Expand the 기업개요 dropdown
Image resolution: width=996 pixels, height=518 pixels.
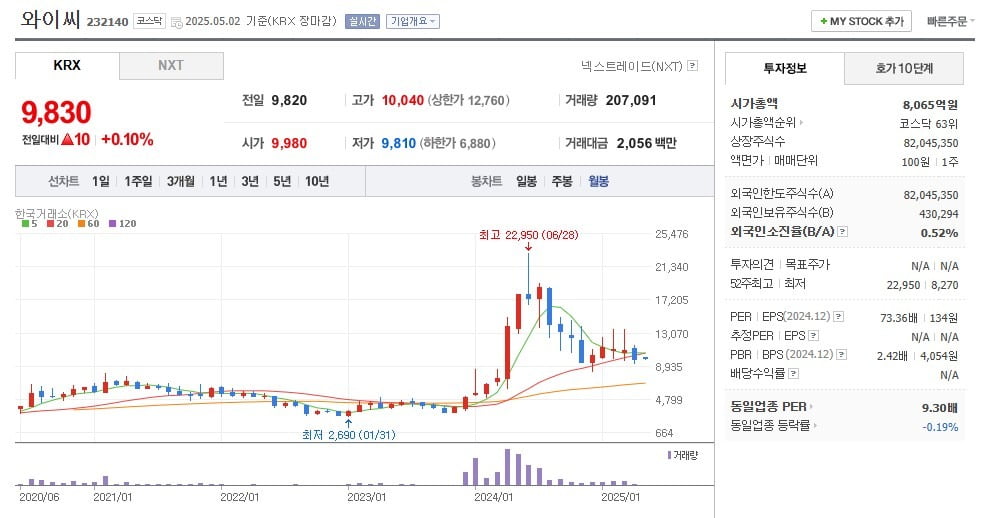(x=412, y=21)
